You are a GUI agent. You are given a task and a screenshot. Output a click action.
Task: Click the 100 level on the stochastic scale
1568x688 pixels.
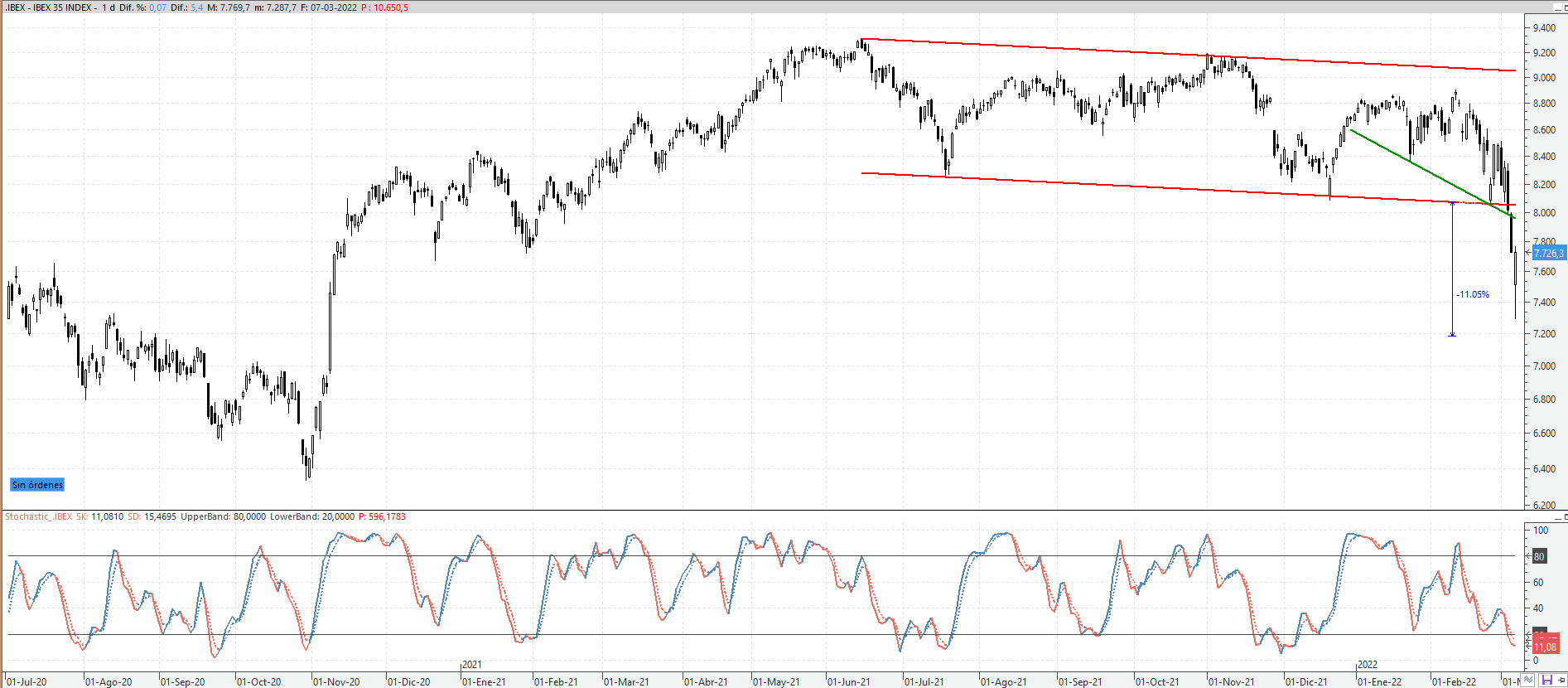(x=1541, y=531)
